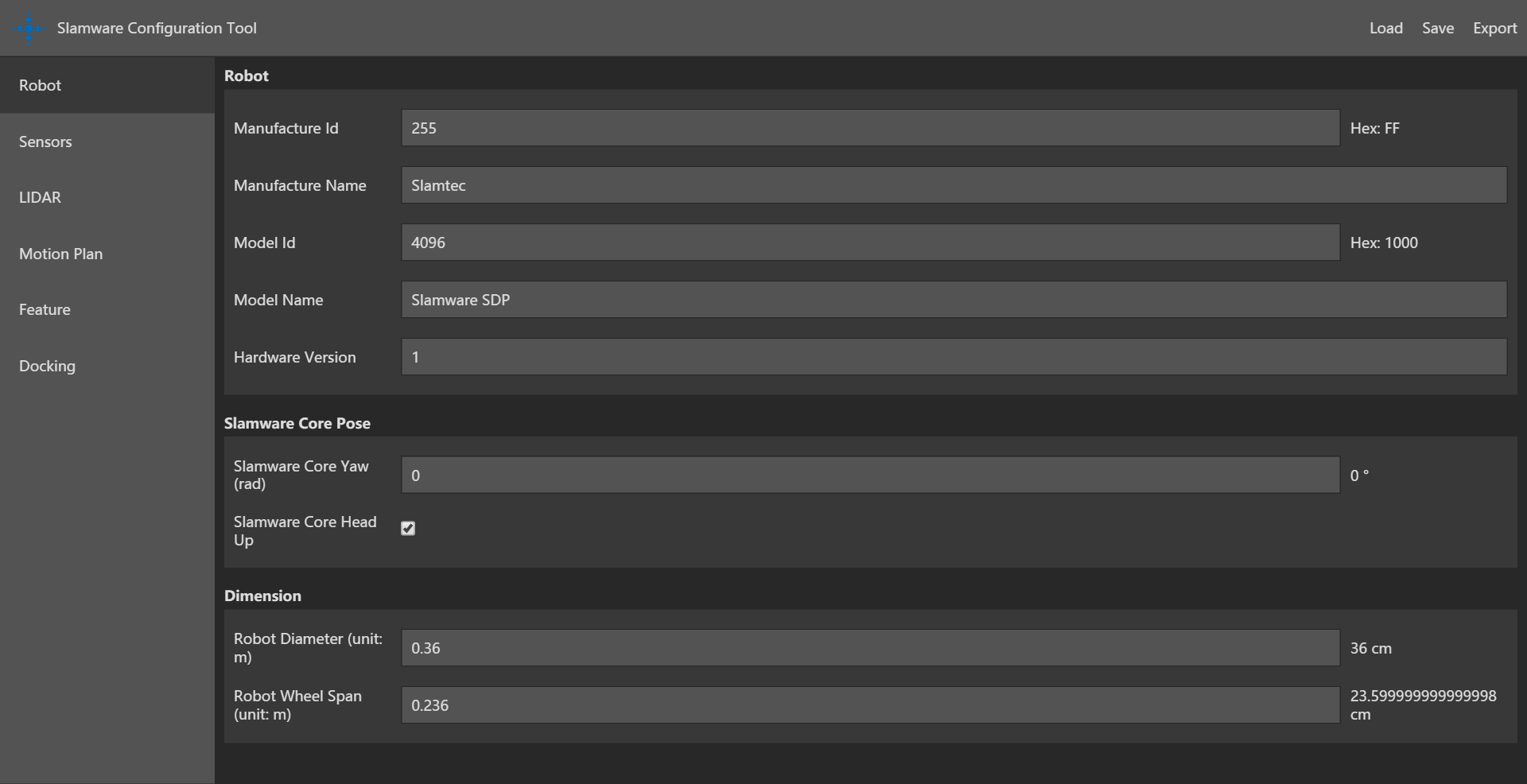Open the Docking tab
Screen dimensions: 1527x784
[47, 366]
